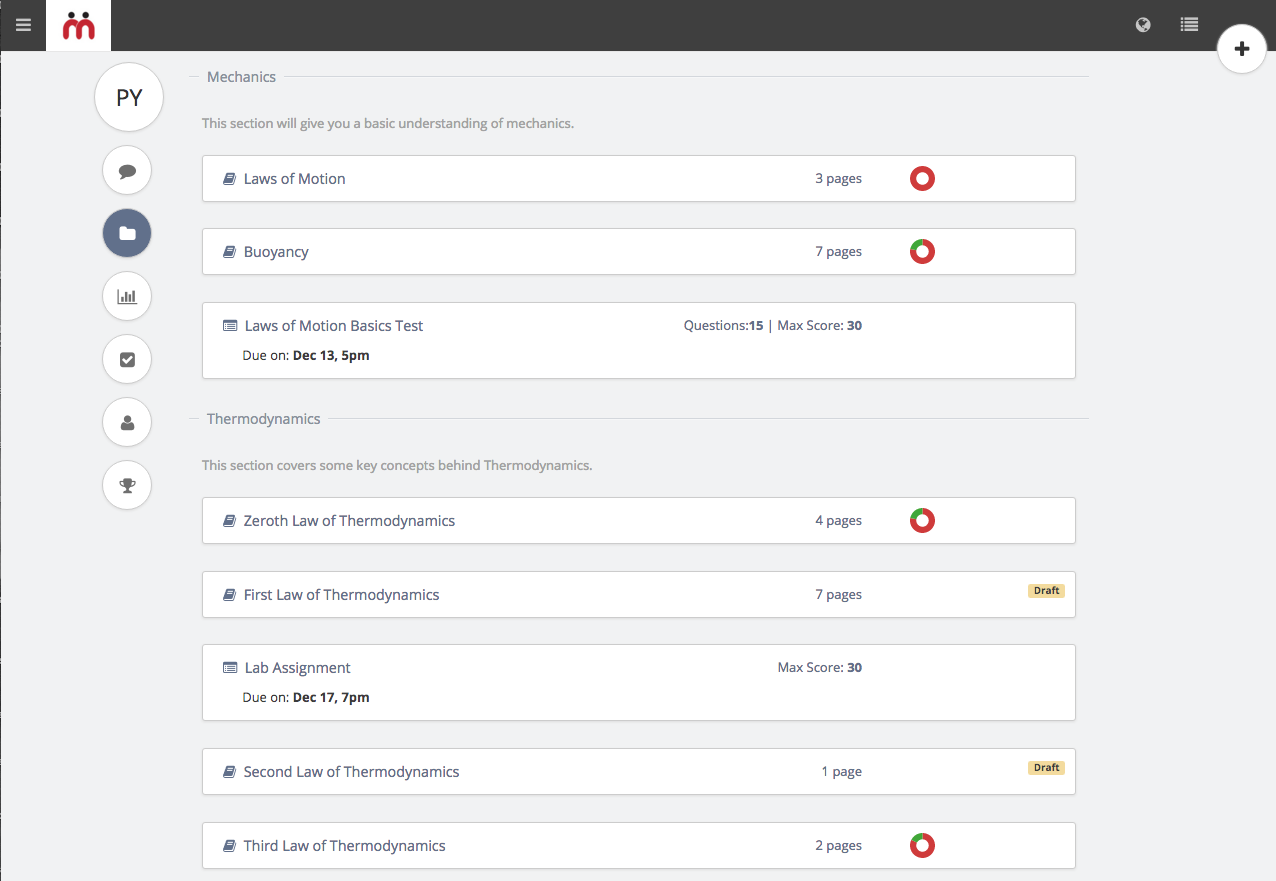Click the quiz icon beside Laws of Motion Basics Test

[x=230, y=326]
